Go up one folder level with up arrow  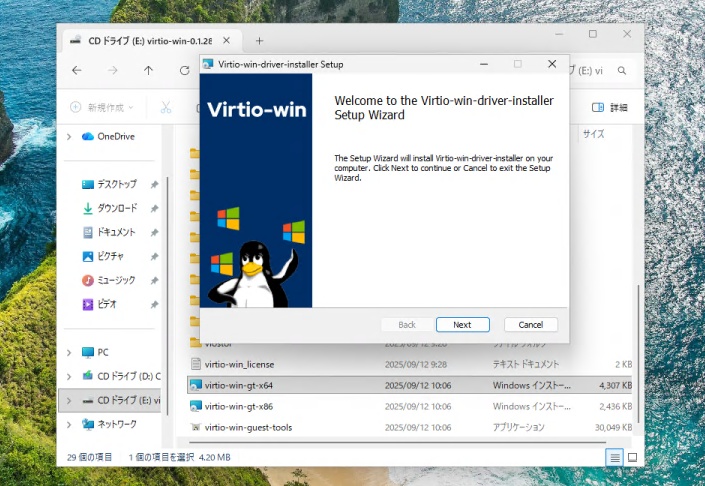pos(148,71)
